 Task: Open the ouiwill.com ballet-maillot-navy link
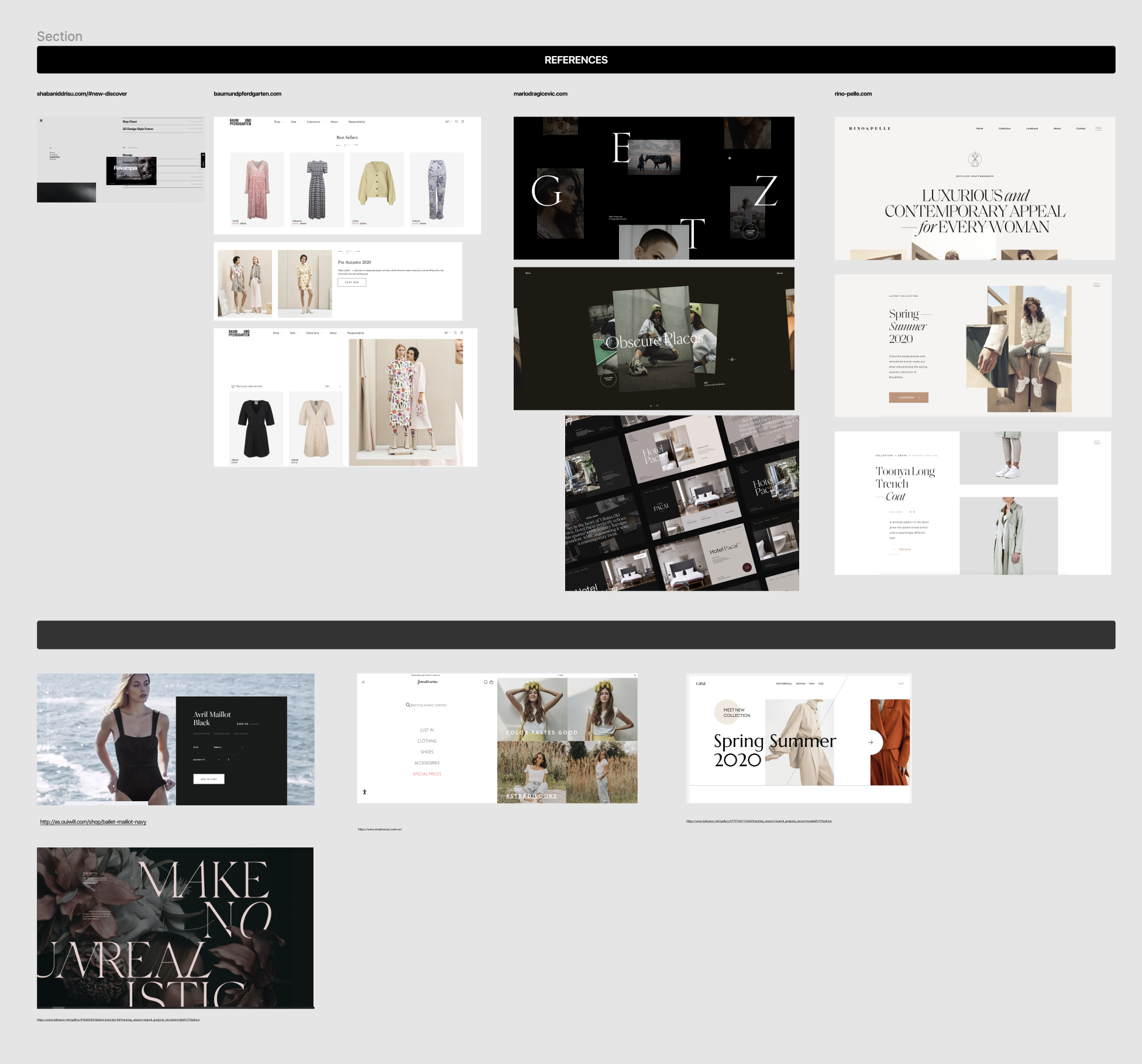pyautogui.click(x=93, y=822)
